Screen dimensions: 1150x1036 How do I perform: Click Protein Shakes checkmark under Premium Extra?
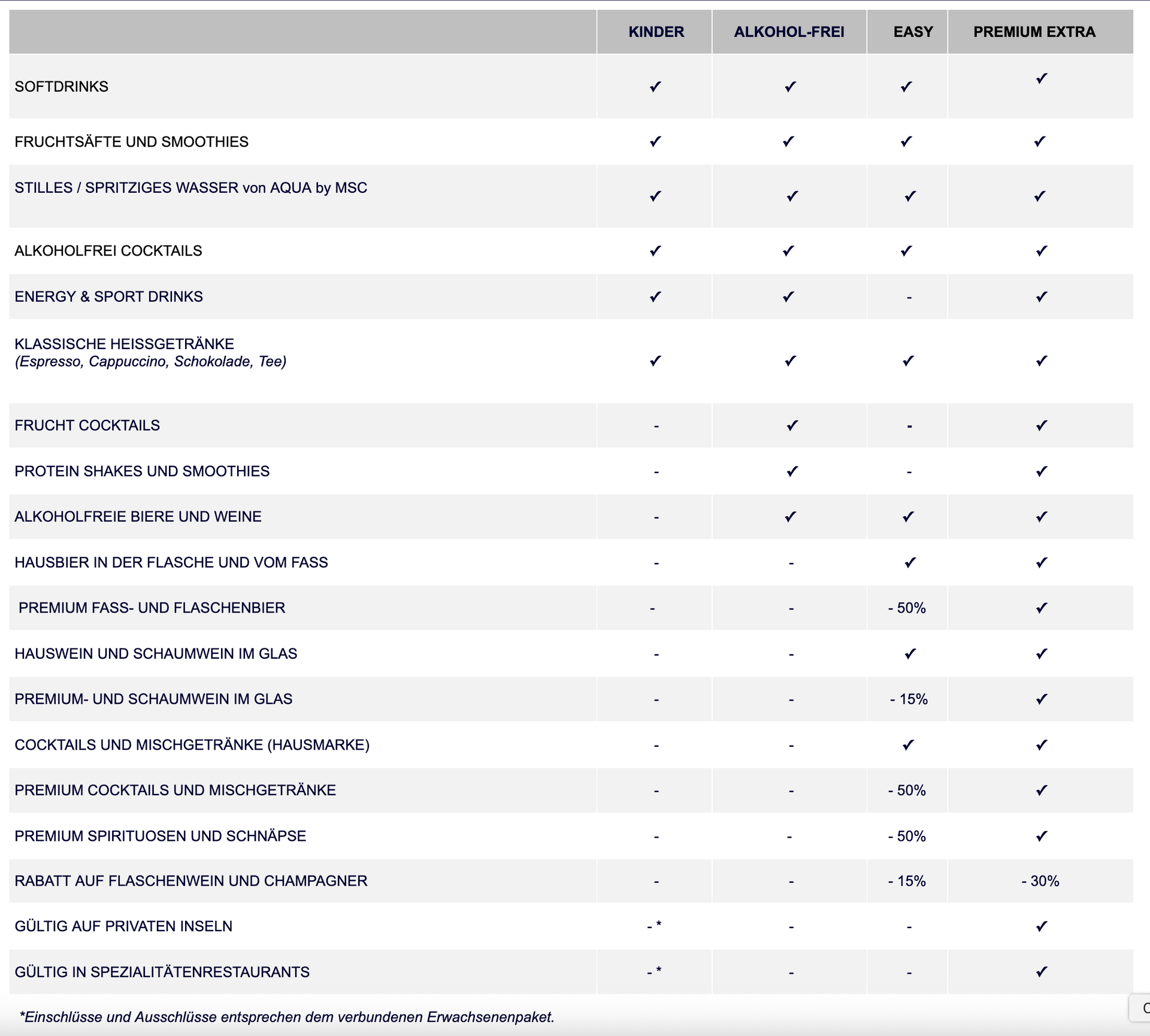1042,471
